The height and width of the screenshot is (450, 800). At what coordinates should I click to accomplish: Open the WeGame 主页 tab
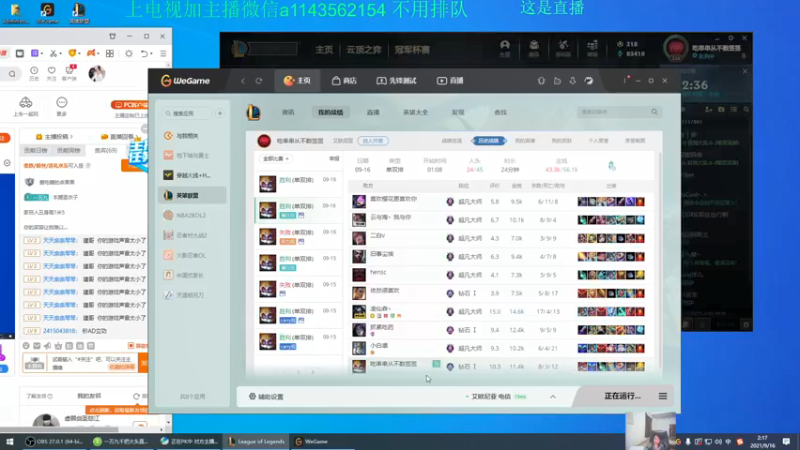tap(297, 81)
